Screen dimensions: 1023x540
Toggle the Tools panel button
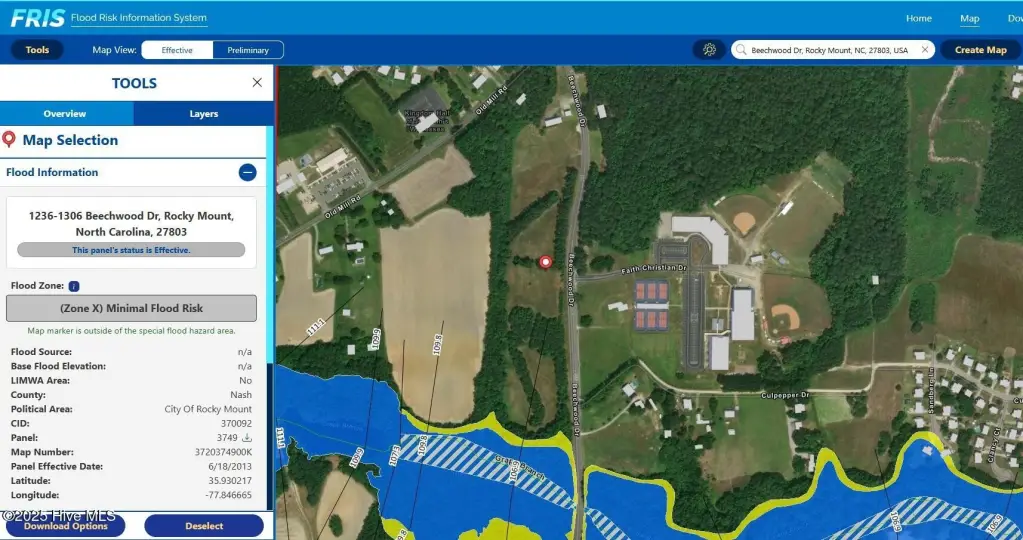tap(37, 50)
